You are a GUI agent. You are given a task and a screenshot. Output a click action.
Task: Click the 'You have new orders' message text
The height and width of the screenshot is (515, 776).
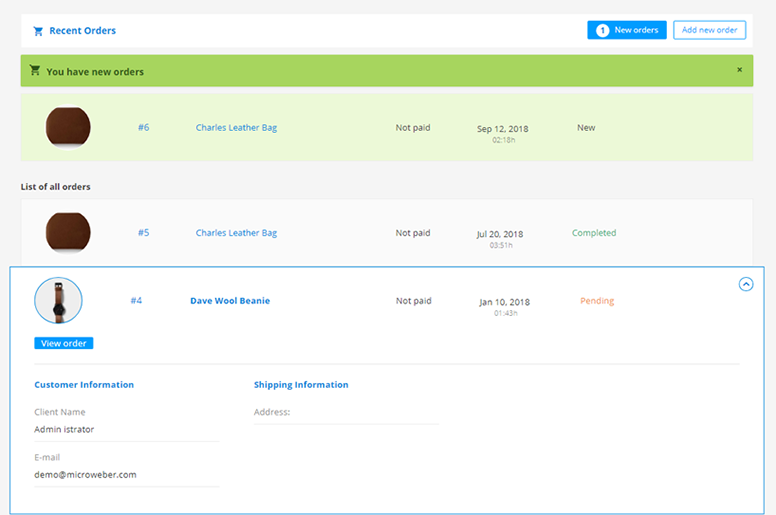(x=95, y=72)
